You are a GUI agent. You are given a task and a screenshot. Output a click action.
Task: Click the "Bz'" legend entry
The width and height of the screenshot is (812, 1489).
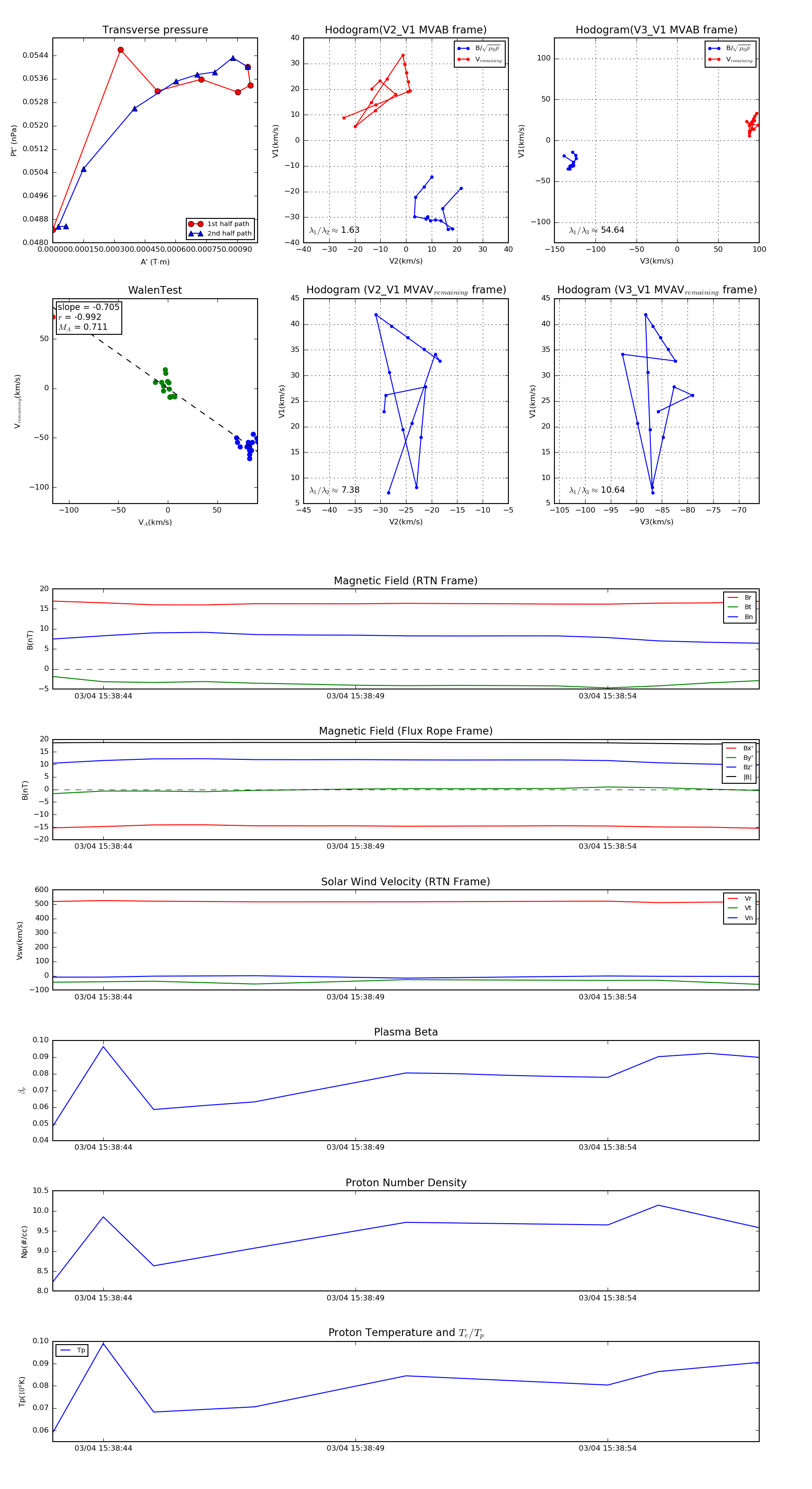tap(739, 767)
